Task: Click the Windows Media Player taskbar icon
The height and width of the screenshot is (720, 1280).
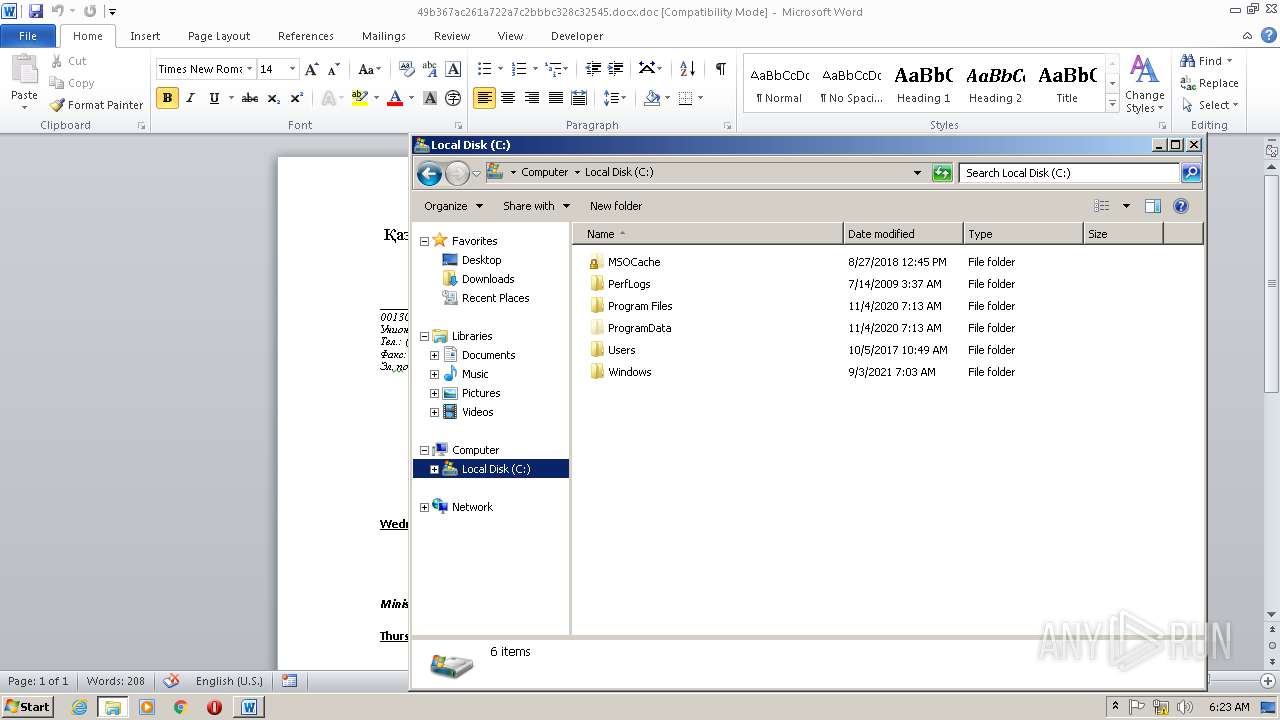Action: [x=147, y=707]
